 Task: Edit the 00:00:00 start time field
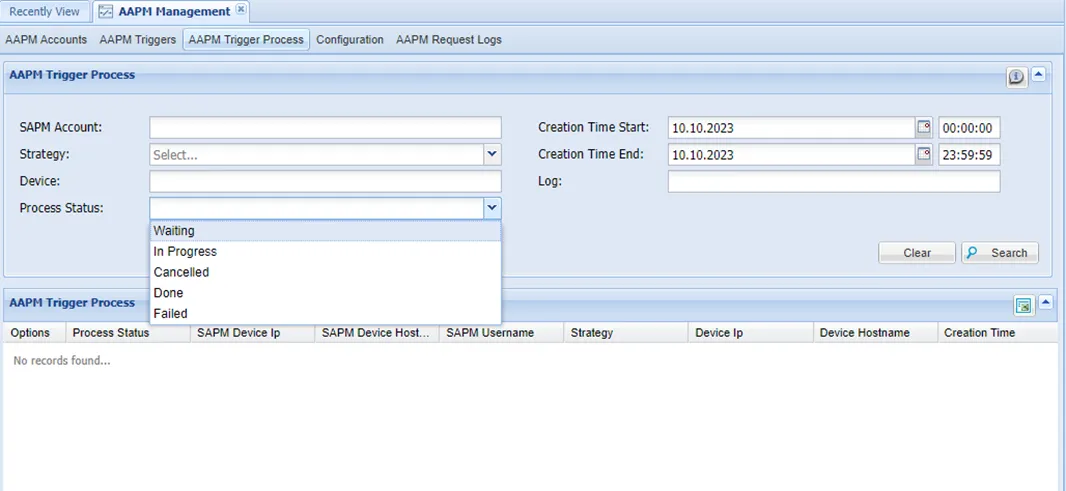[x=969, y=128]
